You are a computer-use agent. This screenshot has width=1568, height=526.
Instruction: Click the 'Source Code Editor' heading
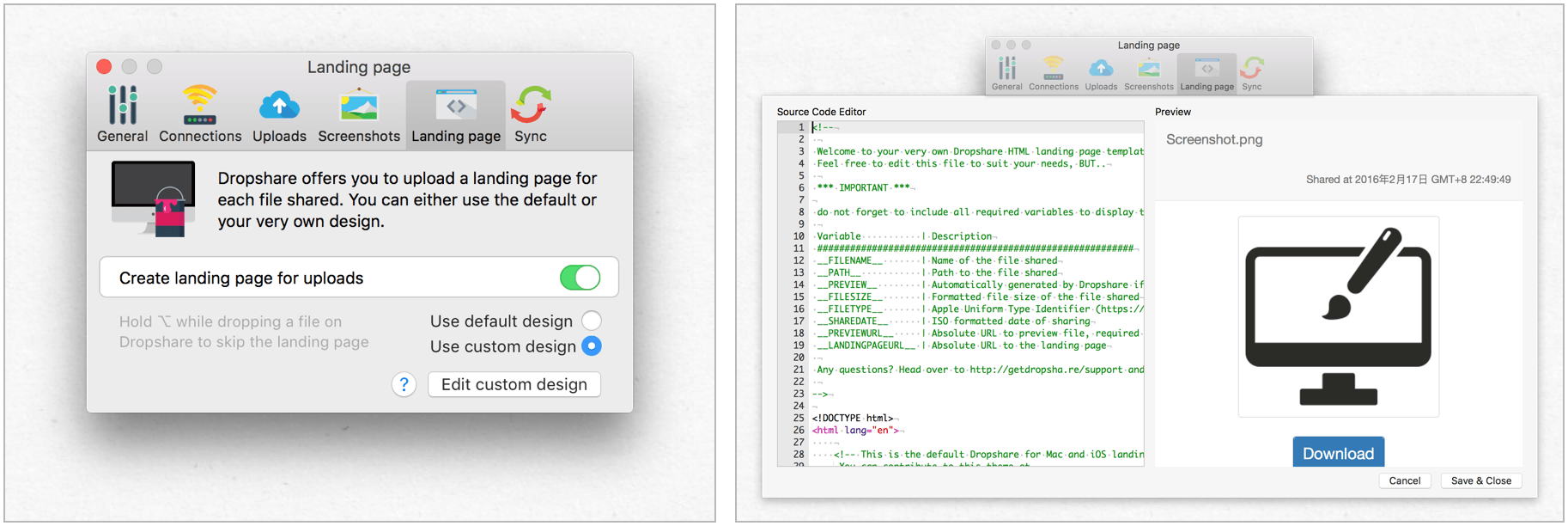[821, 112]
